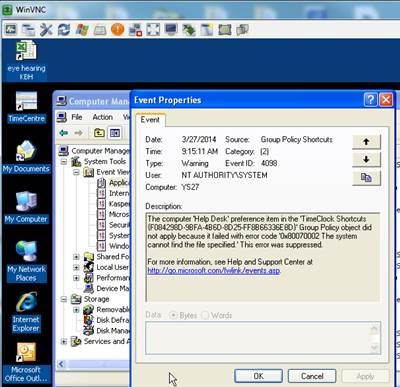400x387 pixels.
Task: Expand Services and Applications tree node
Action: [x=64, y=342]
